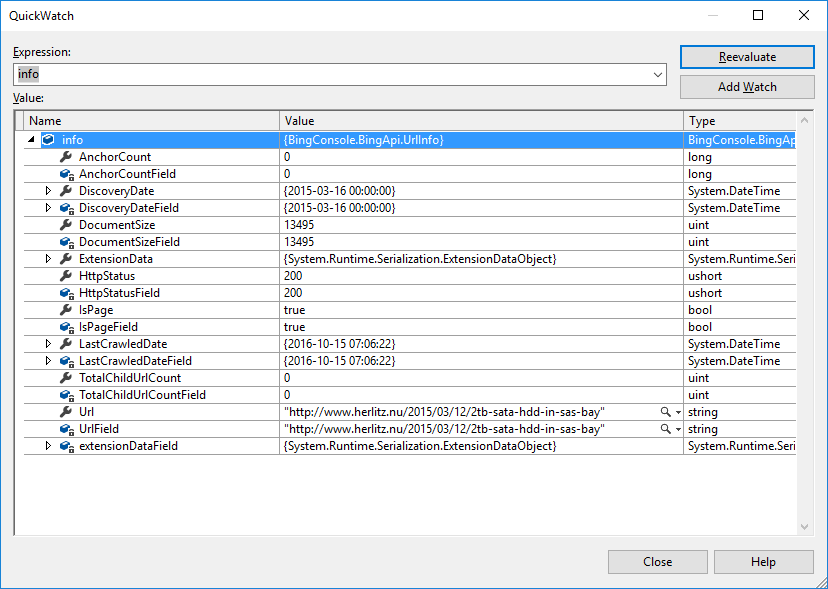Collapse the info root node
The width and height of the screenshot is (828, 589).
[x=31, y=140]
